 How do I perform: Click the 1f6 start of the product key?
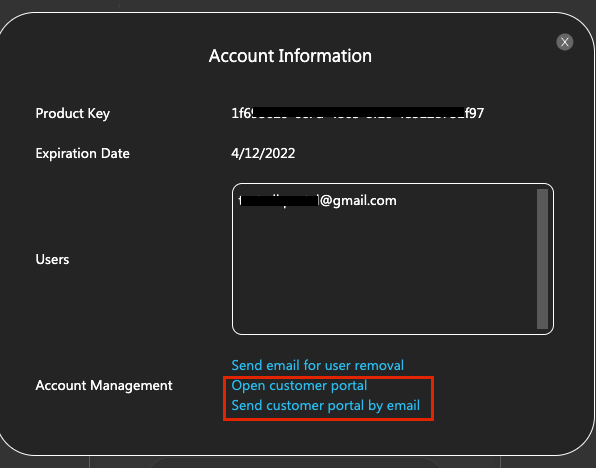[242, 113]
